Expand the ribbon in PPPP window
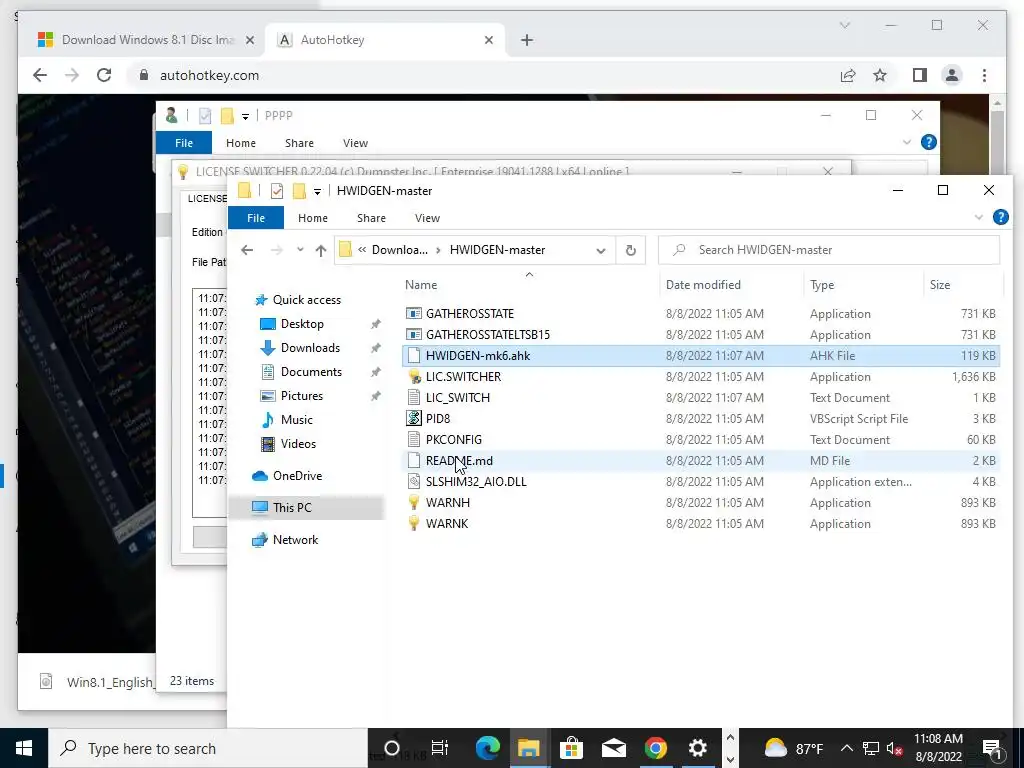Viewport: 1024px width, 768px height. click(906, 142)
